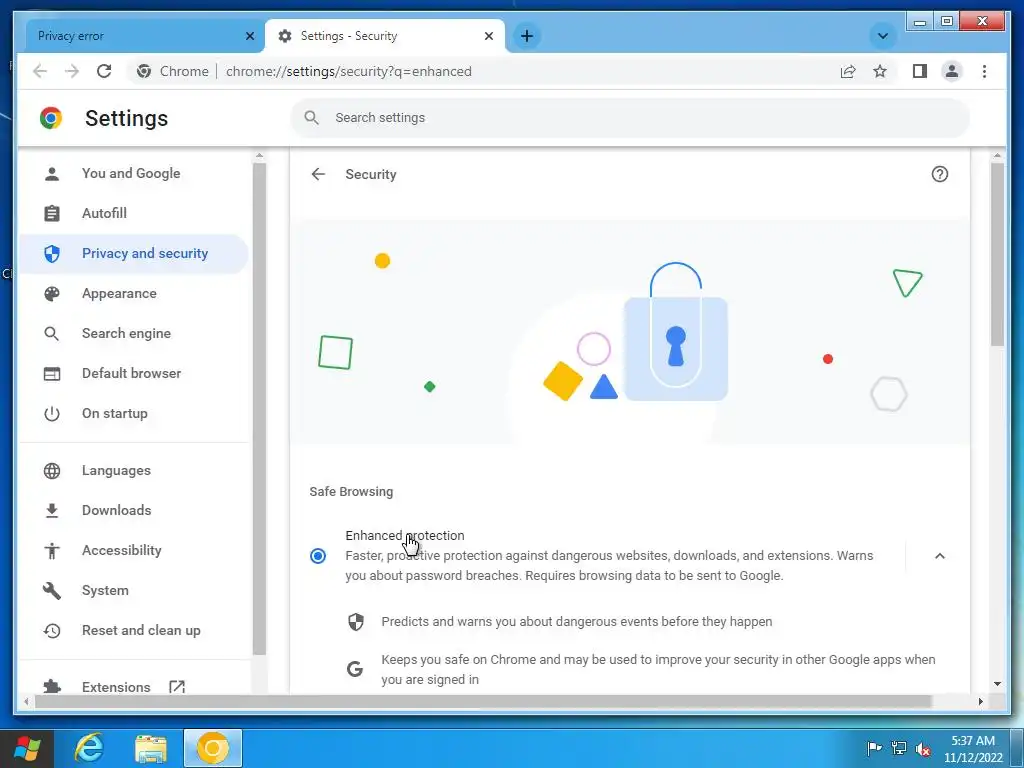
Task: Click the network icon in system tray
Action: click(x=899, y=748)
